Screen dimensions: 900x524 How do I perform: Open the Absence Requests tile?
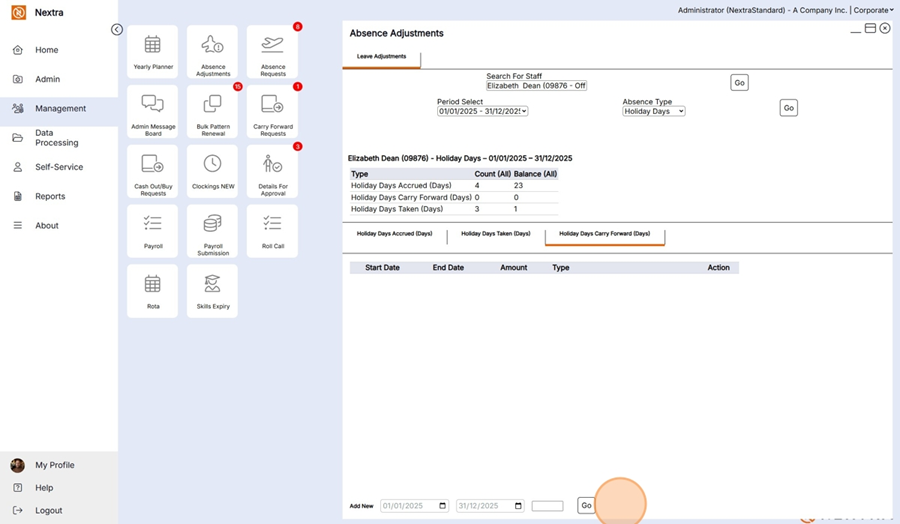(x=272, y=52)
